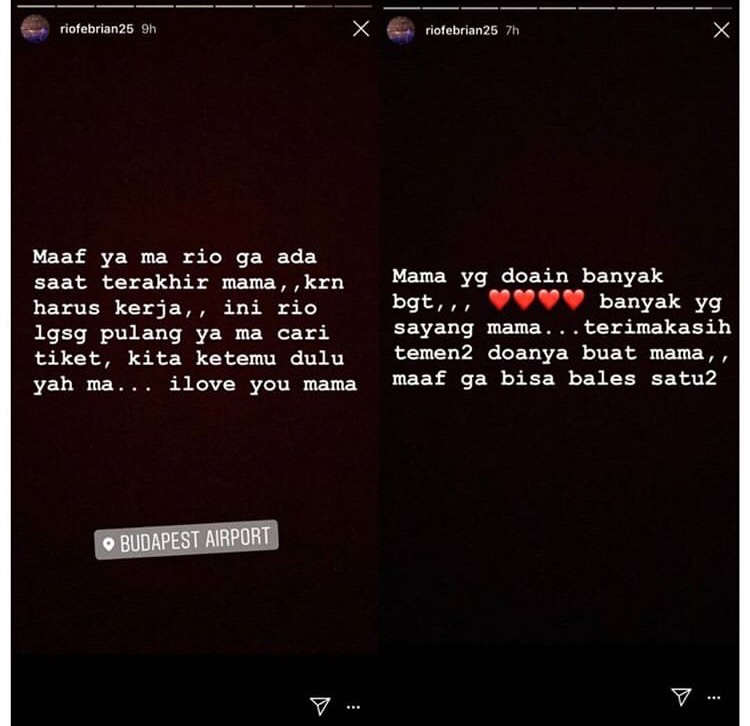Jump to last progress segment on the right story
The width and height of the screenshot is (750, 726).
713,8
